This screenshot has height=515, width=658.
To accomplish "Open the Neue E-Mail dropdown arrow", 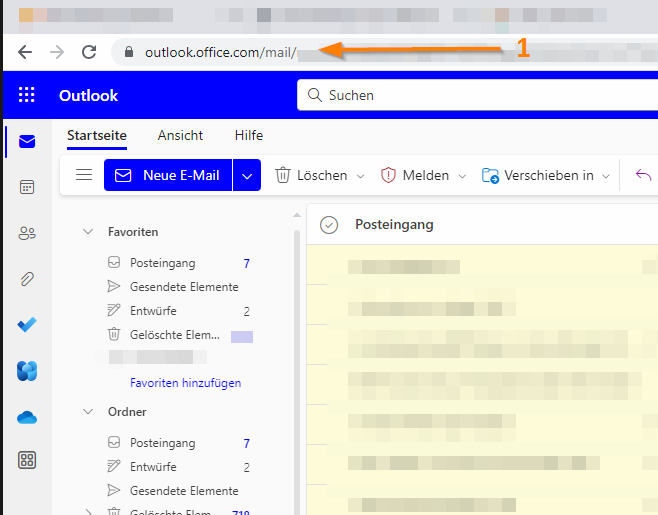I will [x=247, y=175].
